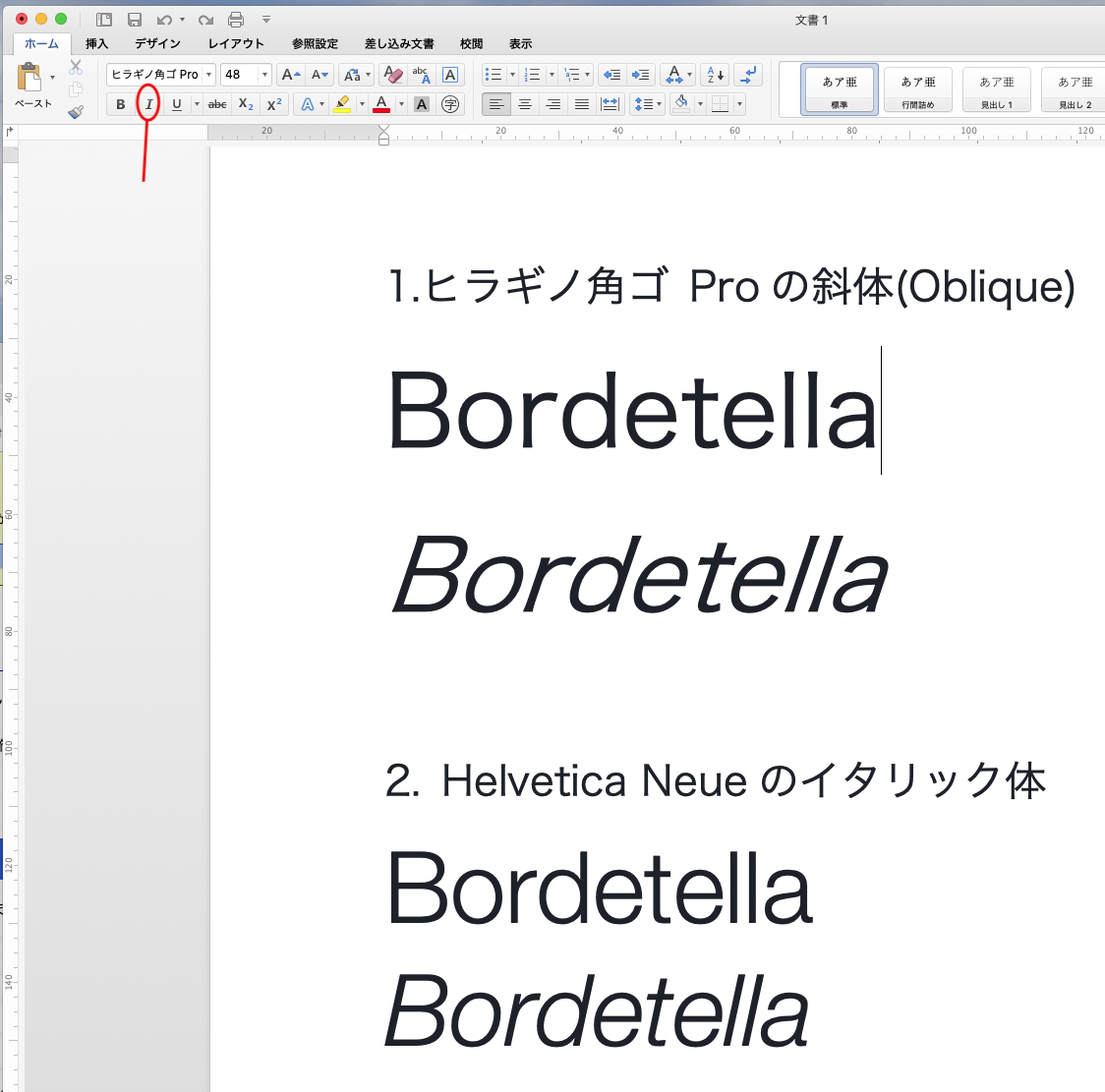Click the Undo arrow
Screen dimensions: 1105x1092
point(164,20)
